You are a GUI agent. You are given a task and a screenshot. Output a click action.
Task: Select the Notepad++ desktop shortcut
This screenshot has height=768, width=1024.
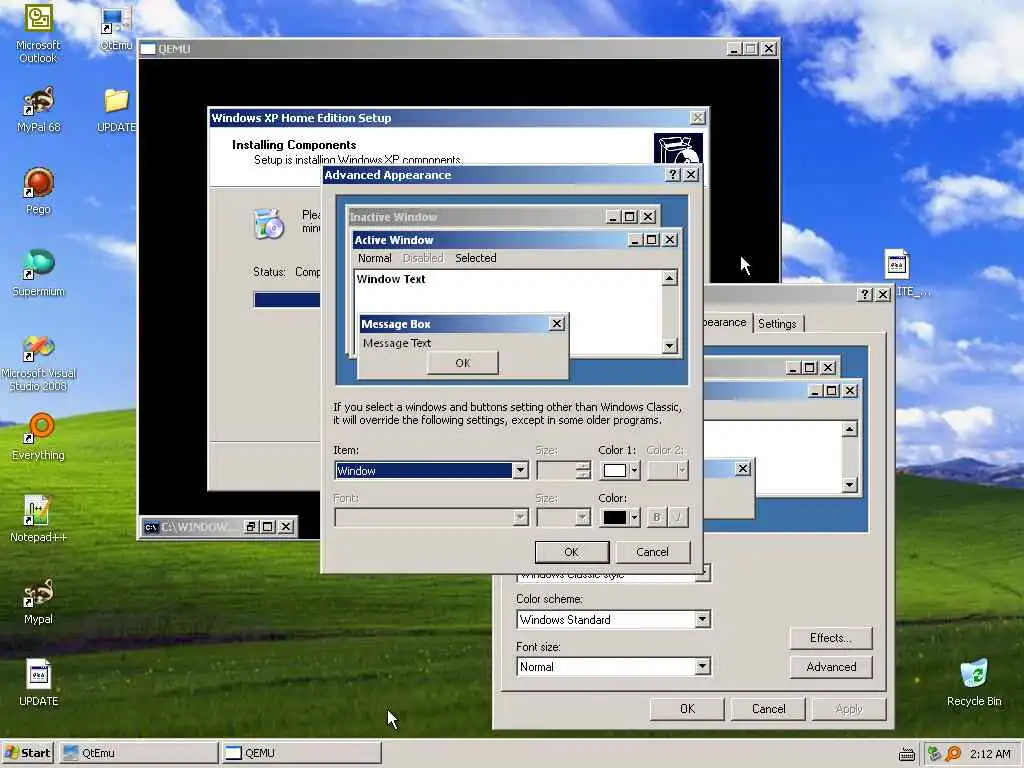click(39, 519)
